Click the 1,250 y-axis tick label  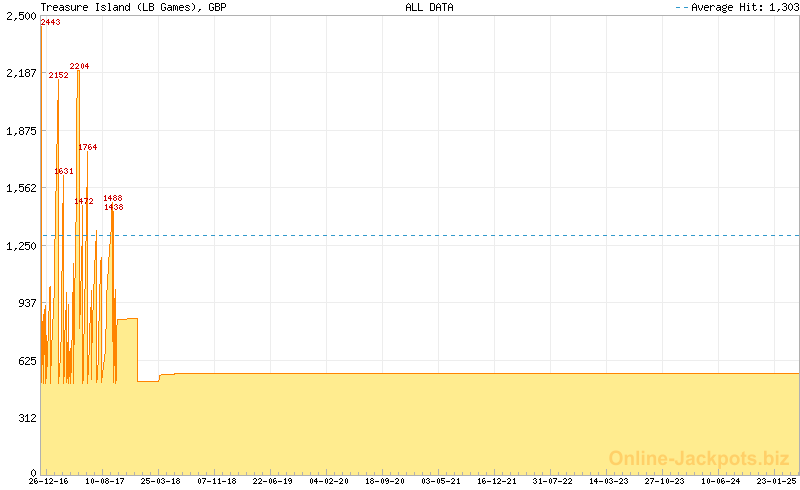pos(20,246)
